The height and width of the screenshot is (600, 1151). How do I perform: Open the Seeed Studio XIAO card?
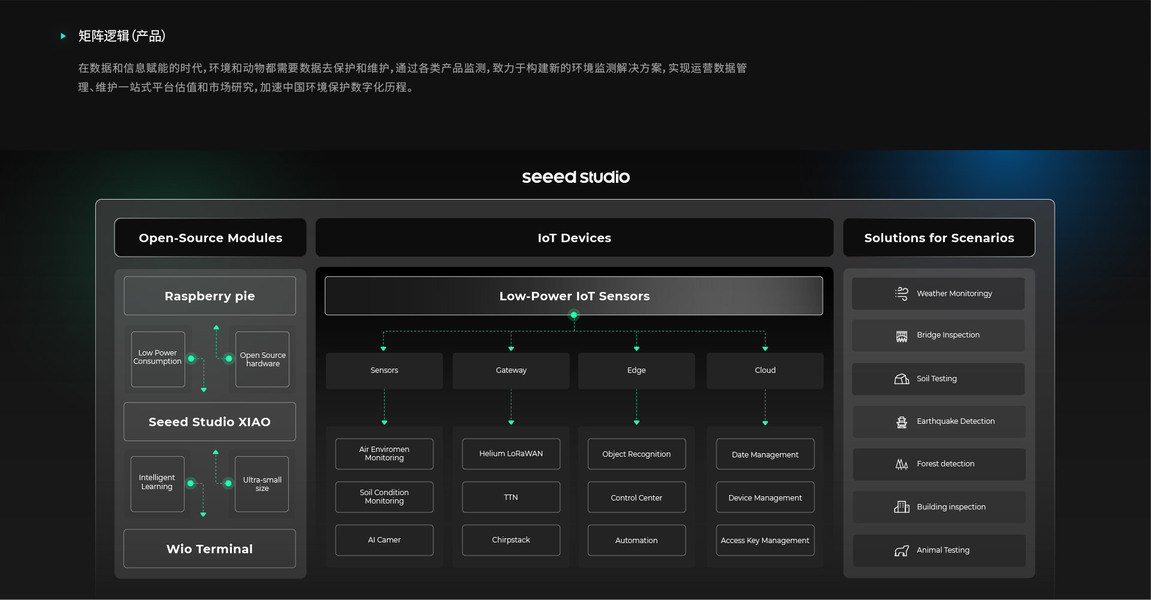209,422
